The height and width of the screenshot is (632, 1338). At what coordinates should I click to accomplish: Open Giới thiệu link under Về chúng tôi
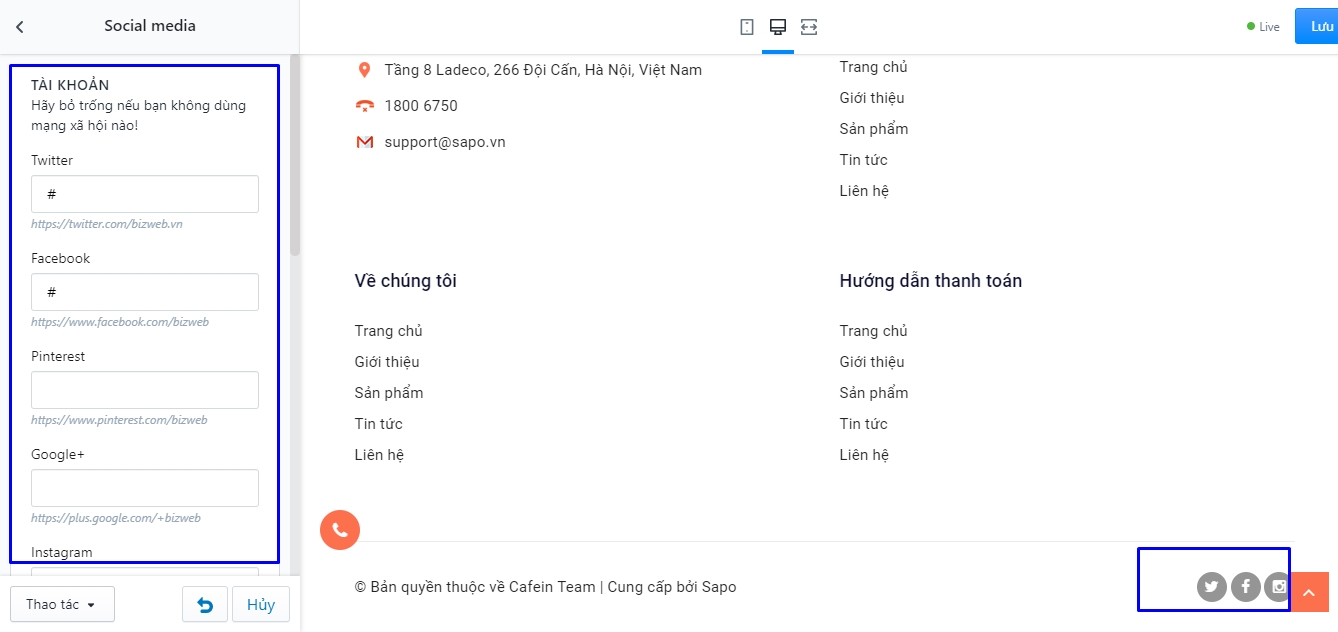[x=387, y=362]
